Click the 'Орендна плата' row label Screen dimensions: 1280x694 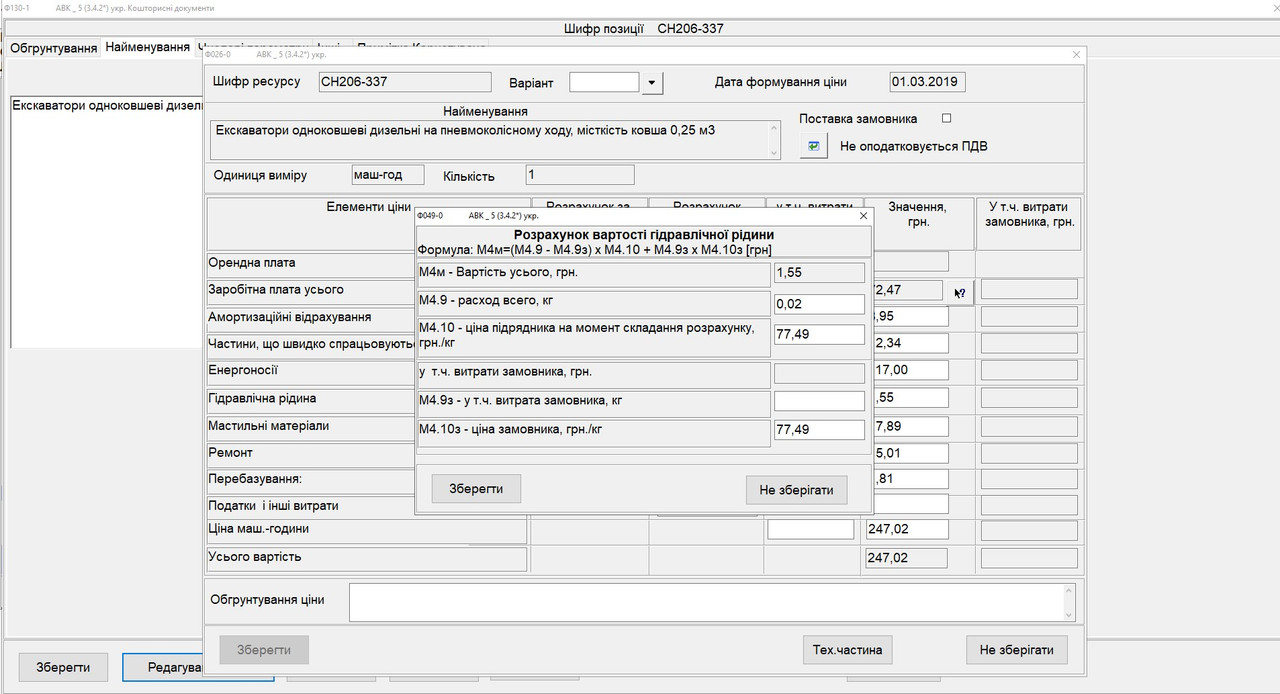coord(252,263)
